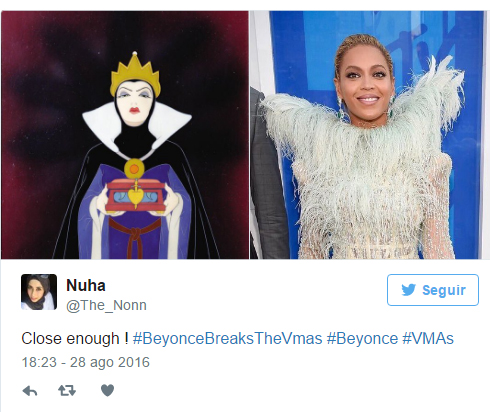This screenshot has height=412, width=490.
Task: Click the red box held by queen
Action: pyautogui.click(x=136, y=196)
